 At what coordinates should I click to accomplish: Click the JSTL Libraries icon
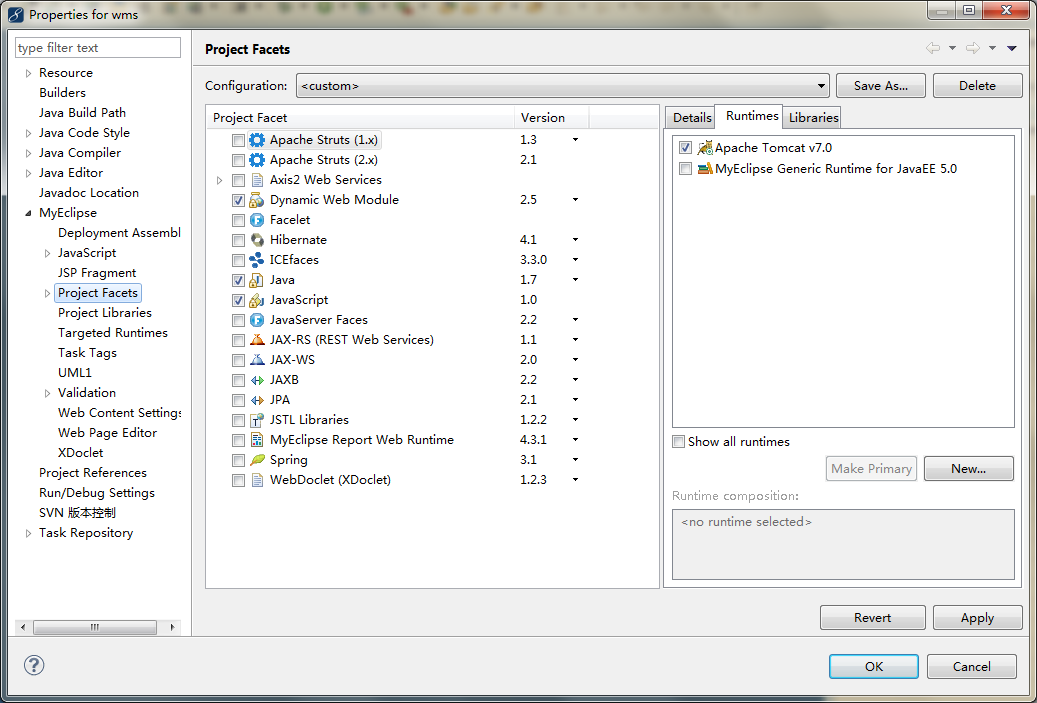click(x=257, y=420)
